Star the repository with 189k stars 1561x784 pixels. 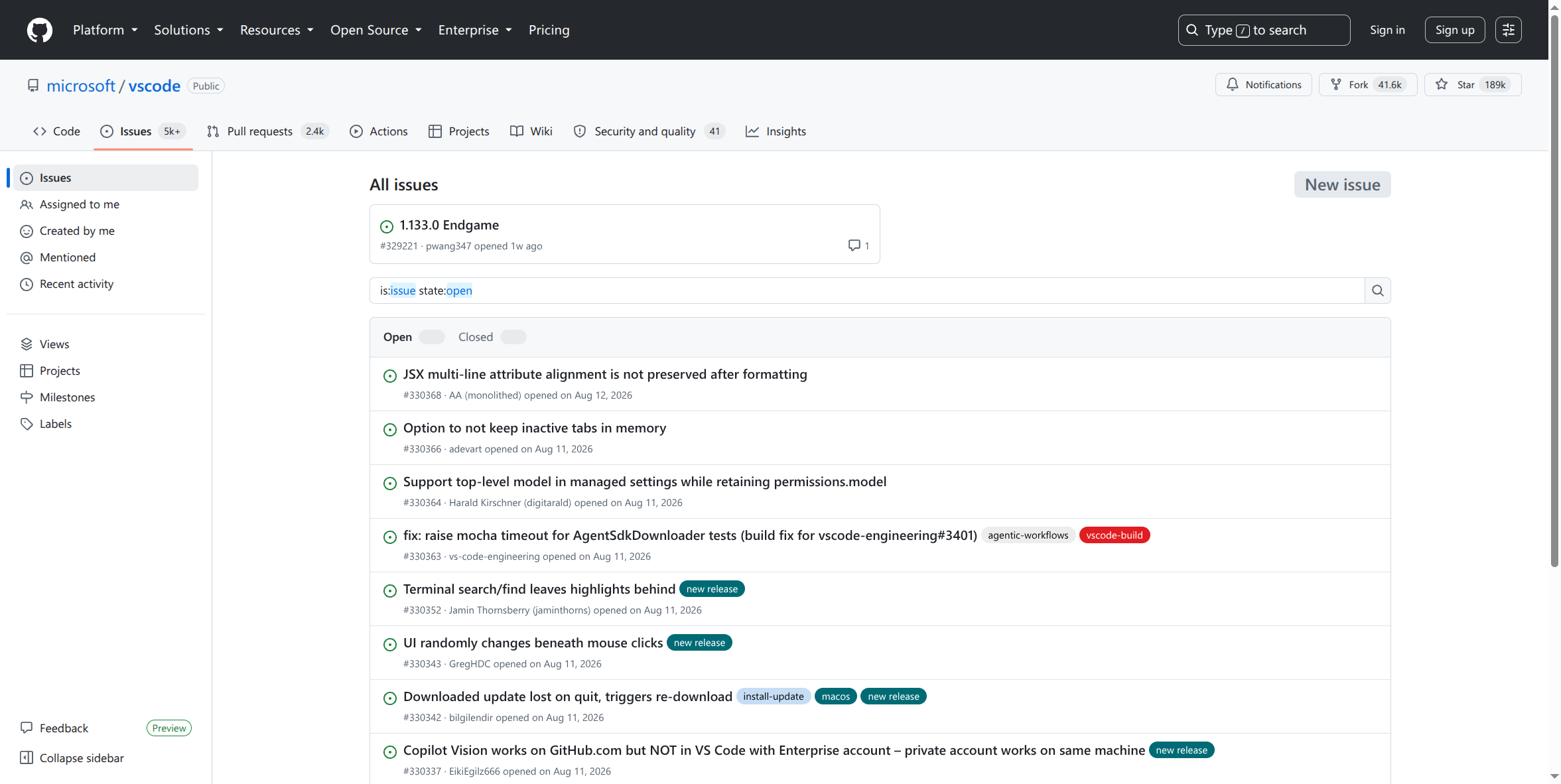tap(1472, 84)
